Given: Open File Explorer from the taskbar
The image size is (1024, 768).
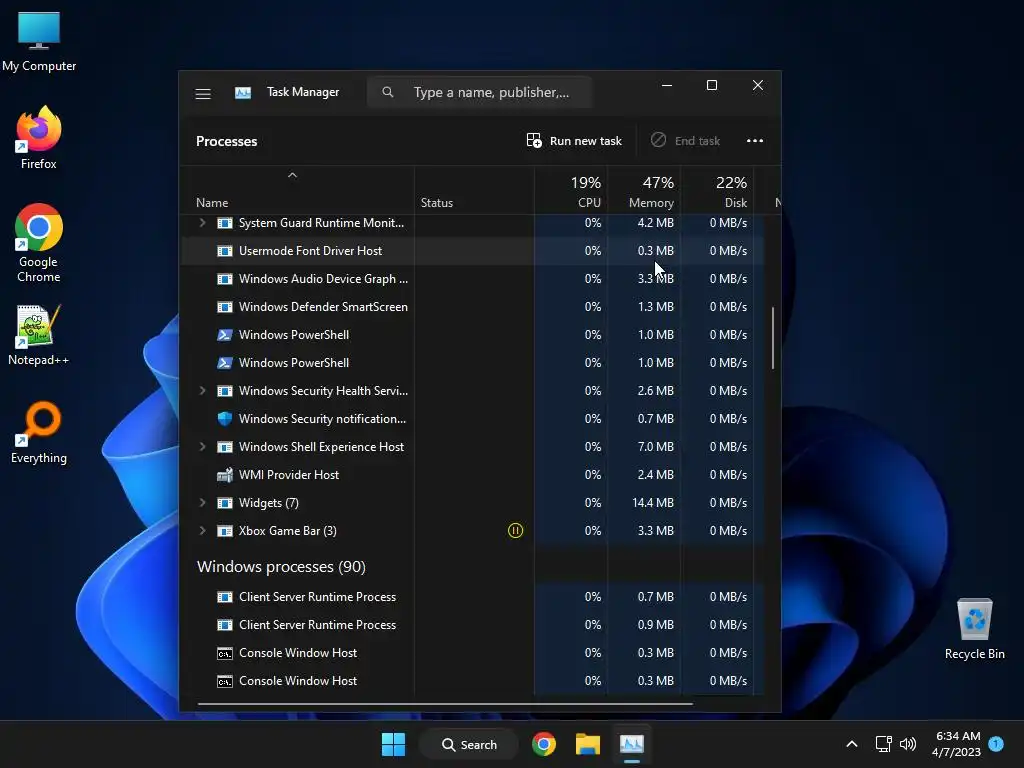Looking at the screenshot, I should (588, 744).
